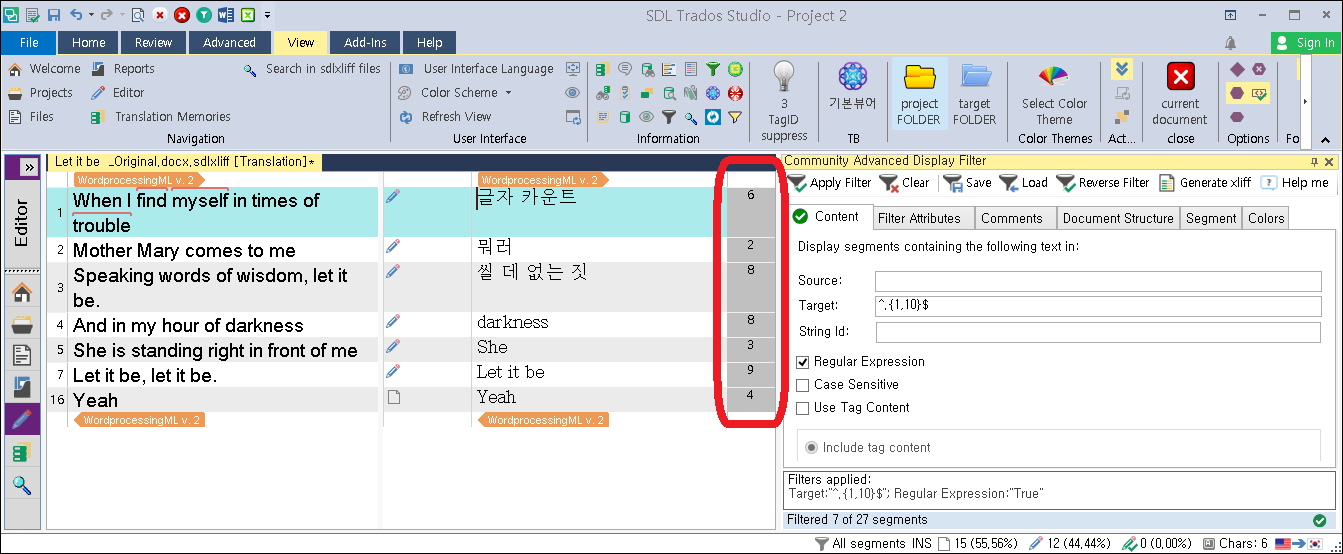Open the quick access toolbar customize dropdown
The image size is (1343, 554).
pyautogui.click(x=268, y=15)
